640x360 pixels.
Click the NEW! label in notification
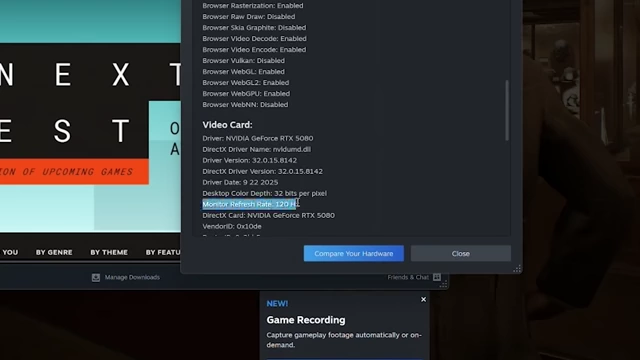[277, 304]
